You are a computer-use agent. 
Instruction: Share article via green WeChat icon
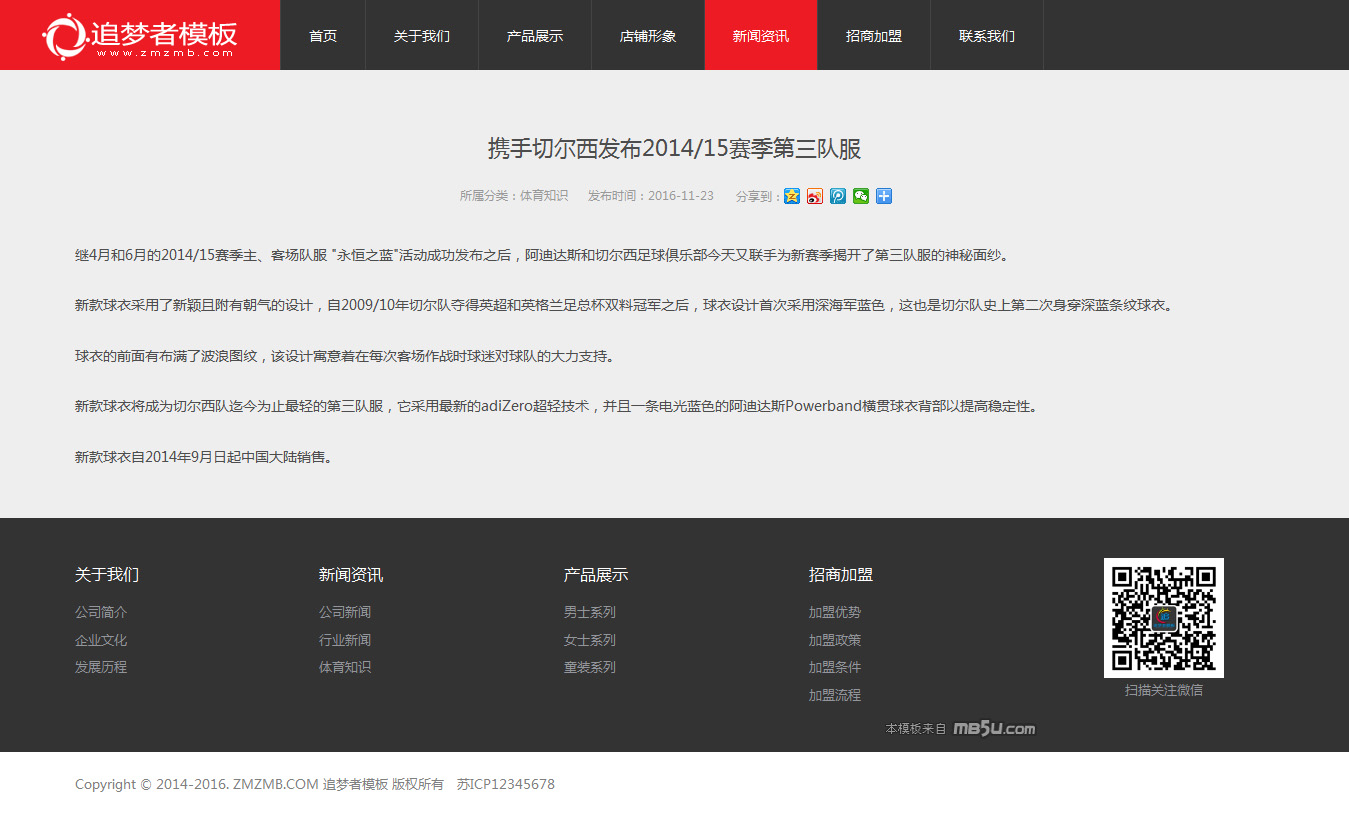(x=861, y=196)
